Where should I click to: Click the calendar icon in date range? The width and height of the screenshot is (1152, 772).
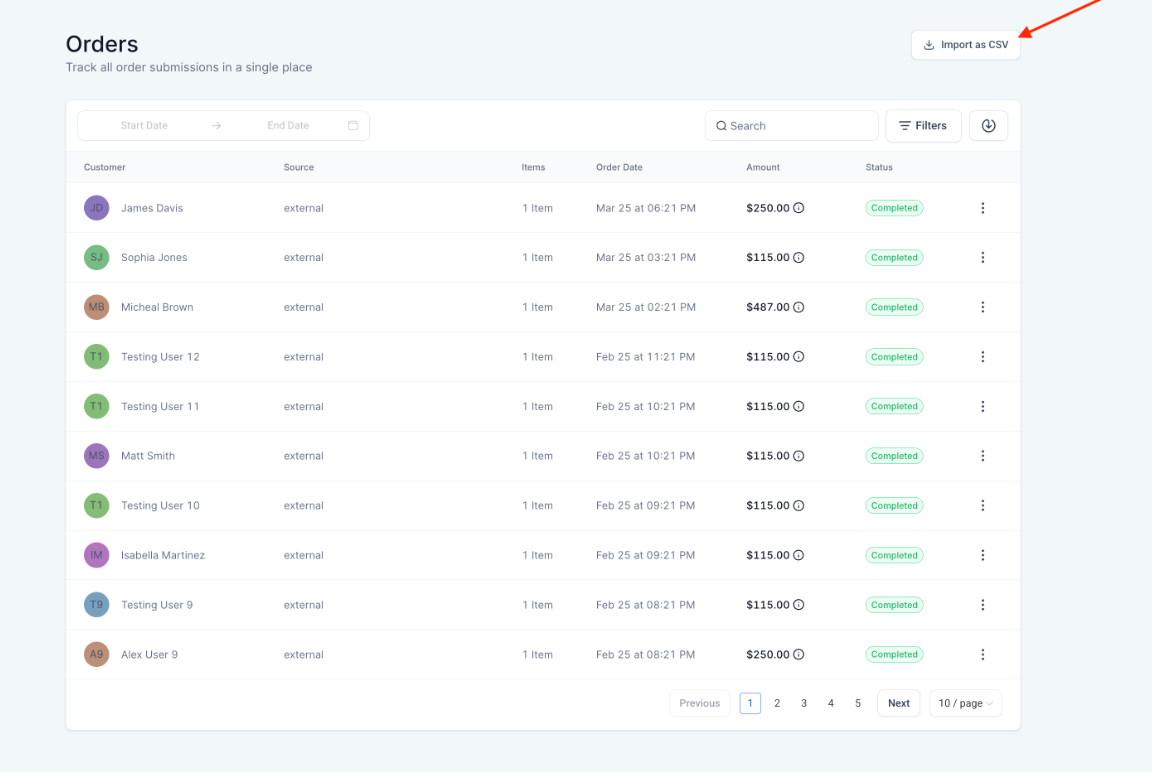click(x=353, y=126)
